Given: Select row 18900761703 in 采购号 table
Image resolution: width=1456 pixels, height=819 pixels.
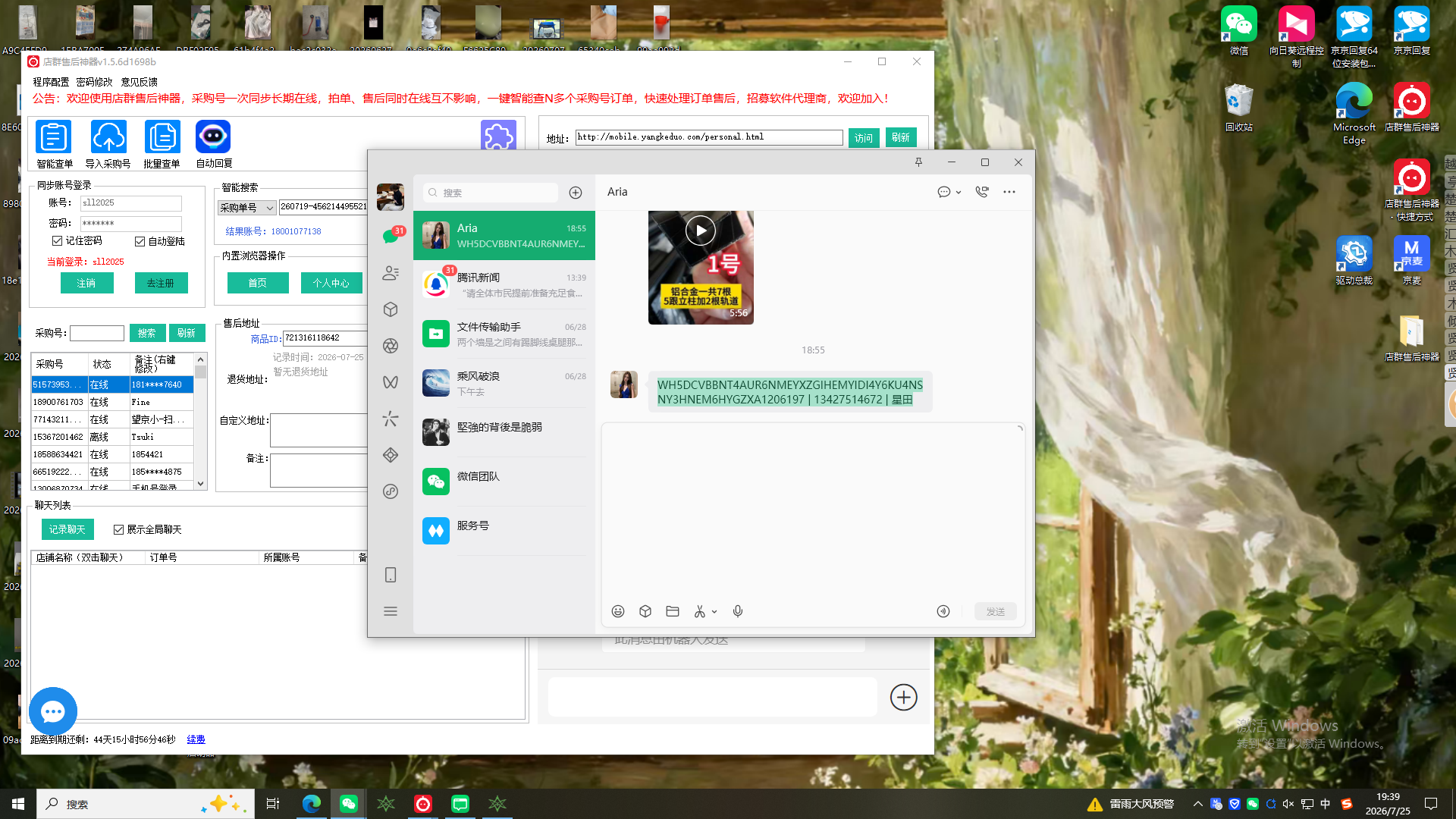Looking at the screenshot, I should click(112, 402).
